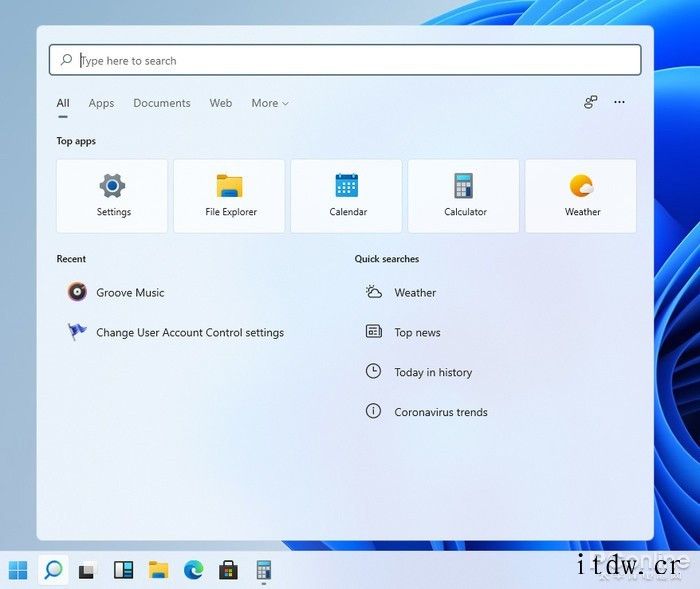Switch to the All tab
The image size is (700, 589).
point(63,103)
